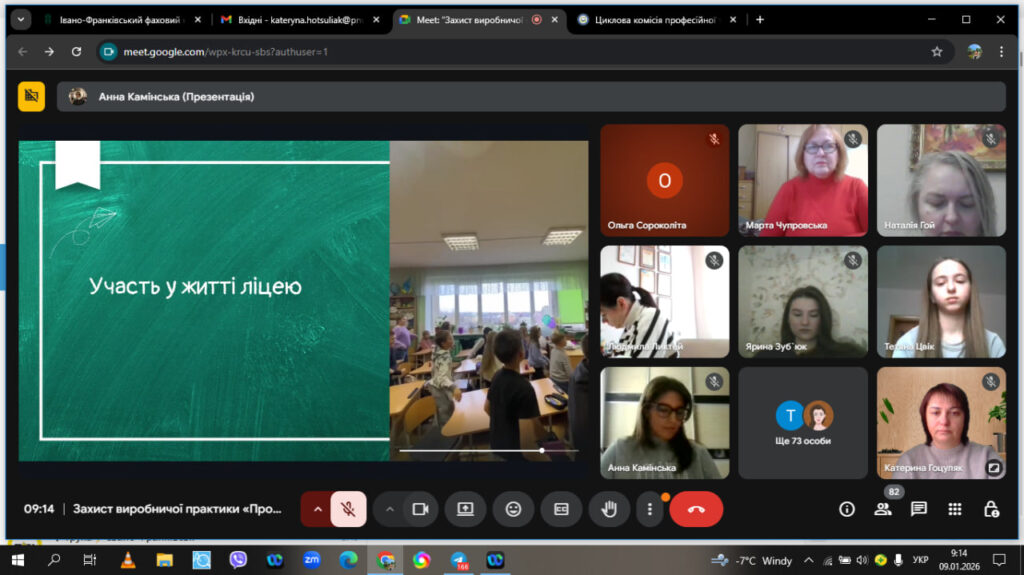Open meeting details info icon
The width and height of the screenshot is (1024, 575).
tap(846, 509)
